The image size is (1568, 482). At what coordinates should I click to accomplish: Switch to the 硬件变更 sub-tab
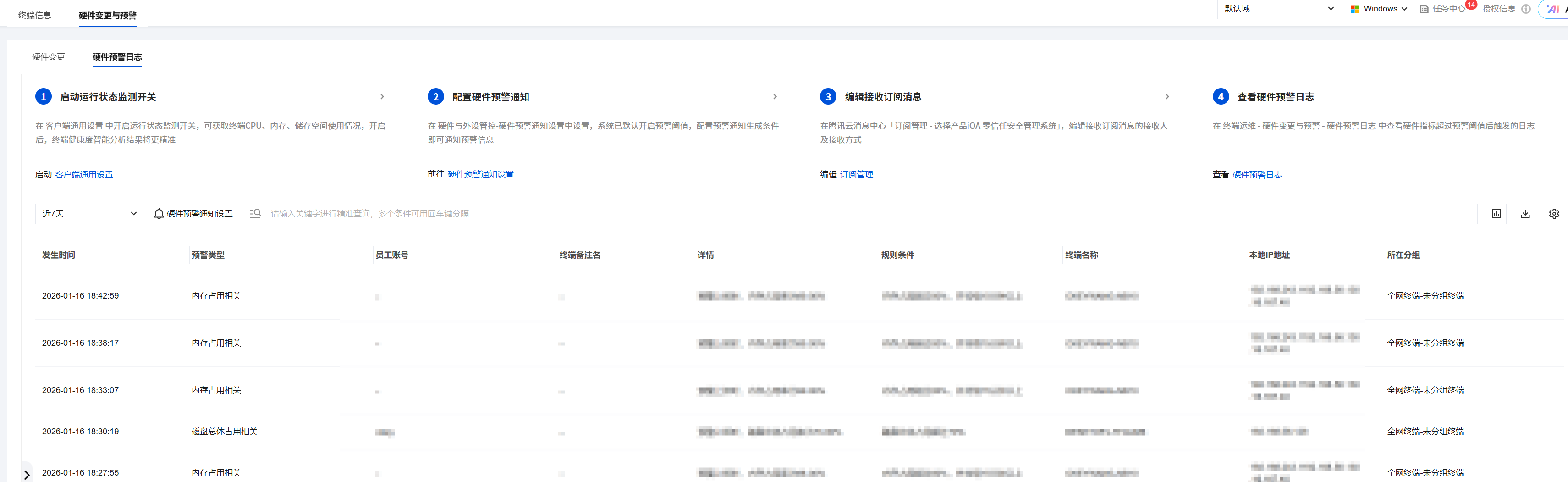pyautogui.click(x=49, y=57)
